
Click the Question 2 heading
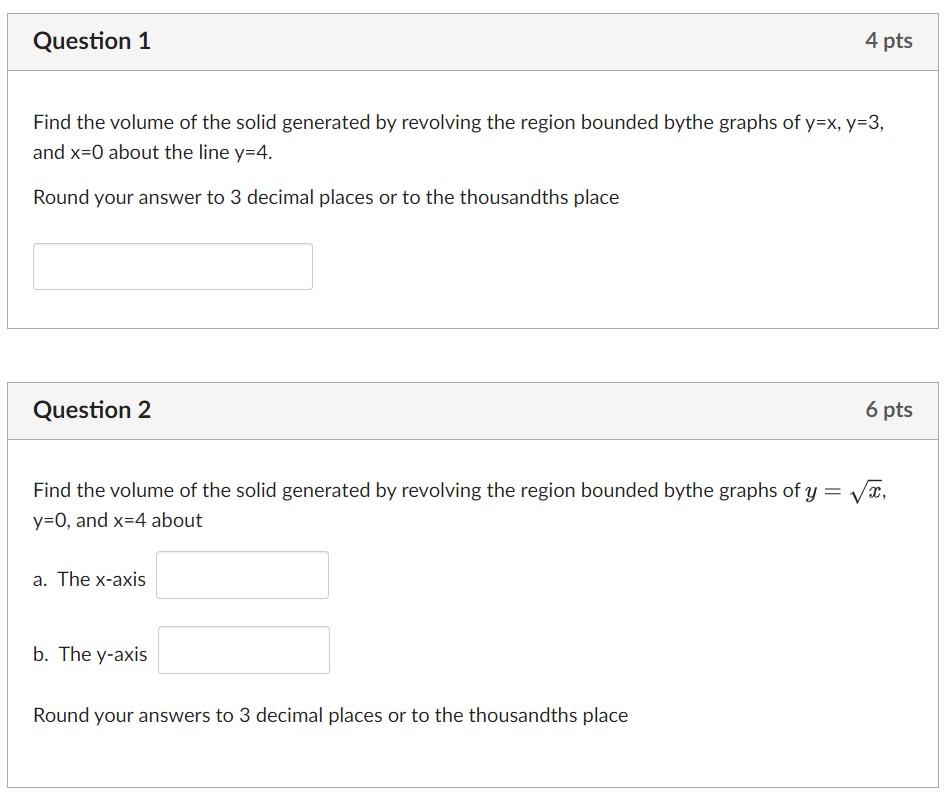click(92, 410)
